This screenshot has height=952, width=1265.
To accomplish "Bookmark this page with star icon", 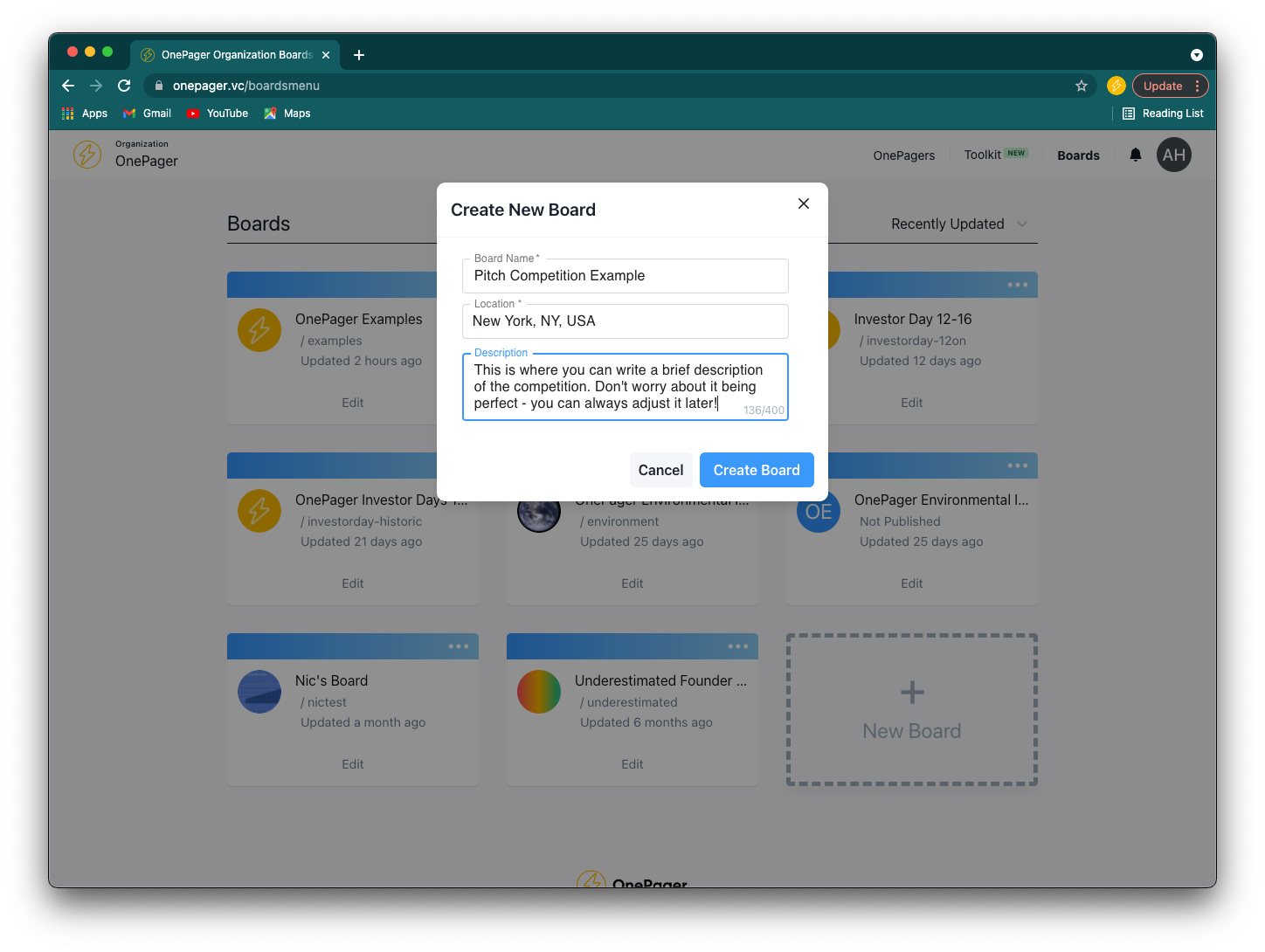I will 1082,86.
